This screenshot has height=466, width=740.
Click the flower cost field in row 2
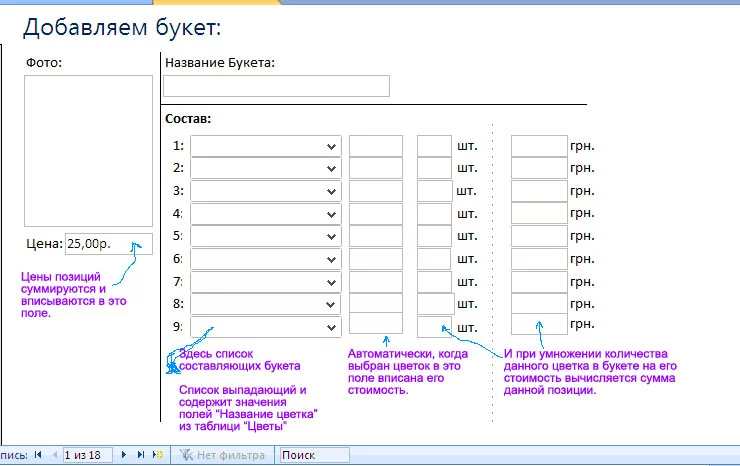coord(376,168)
